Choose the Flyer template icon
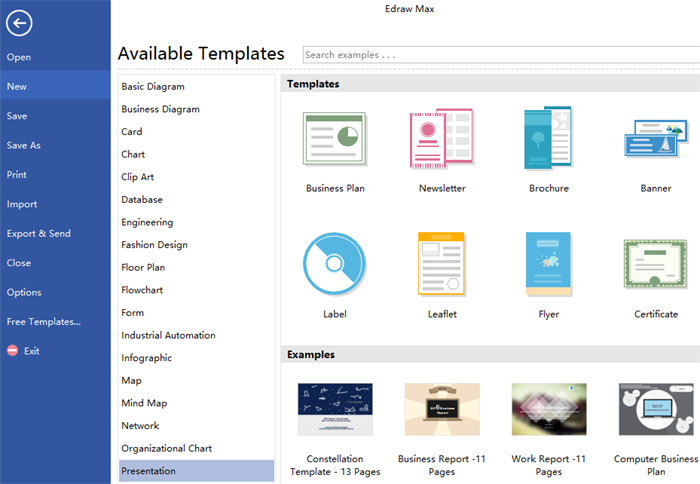This screenshot has height=484, width=700. pyautogui.click(x=548, y=264)
